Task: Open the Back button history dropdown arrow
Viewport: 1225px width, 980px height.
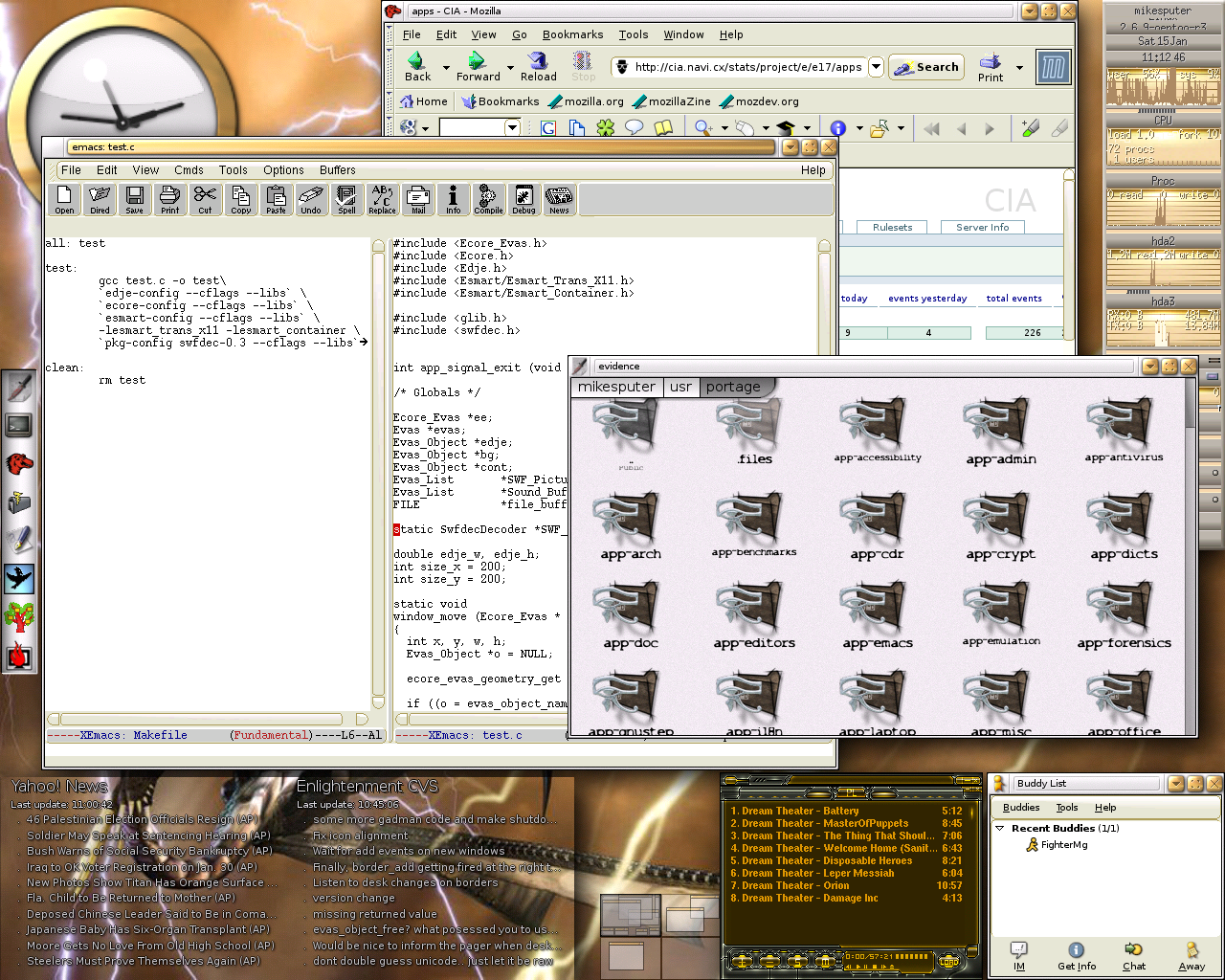Action: 446,67
